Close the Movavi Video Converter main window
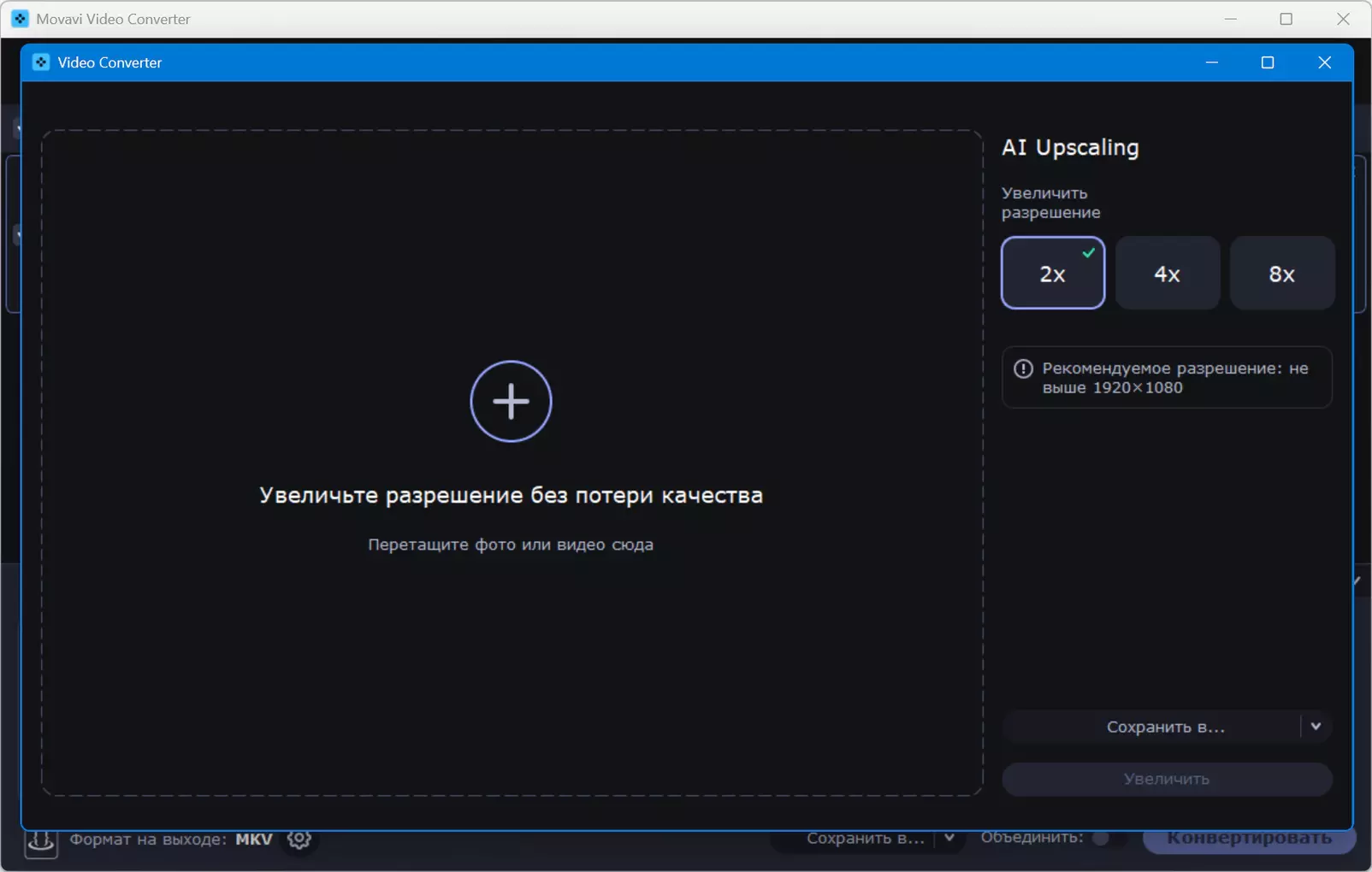 [x=1343, y=19]
